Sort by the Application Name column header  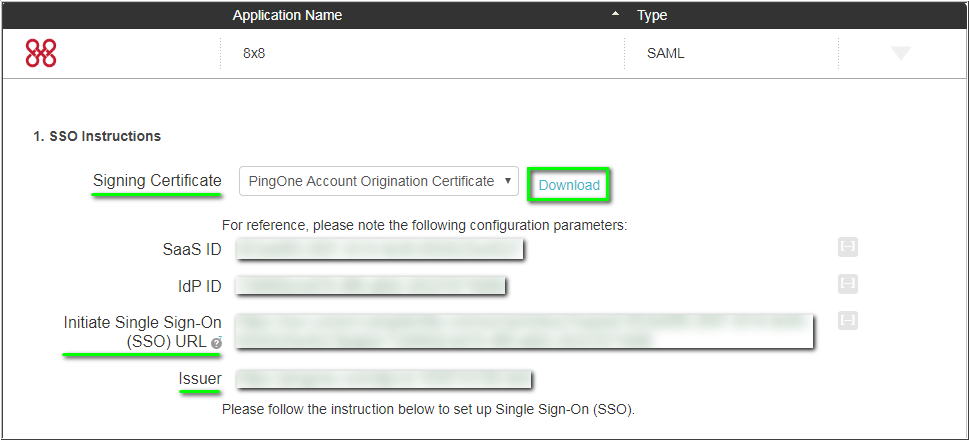(287, 15)
